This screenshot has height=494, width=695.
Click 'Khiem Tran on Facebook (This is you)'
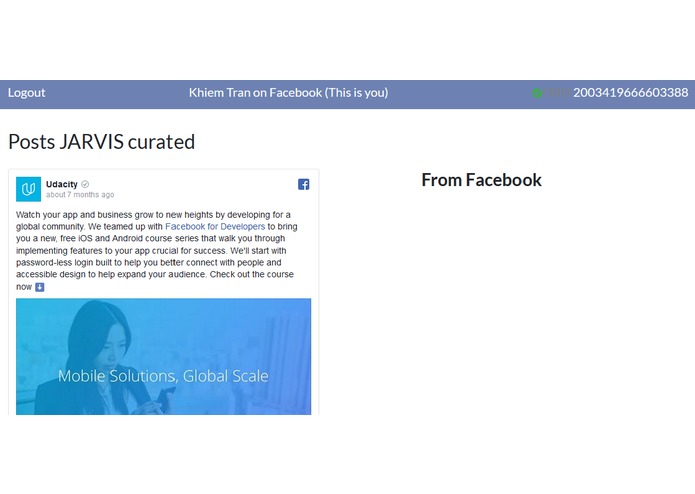pyautogui.click(x=289, y=93)
